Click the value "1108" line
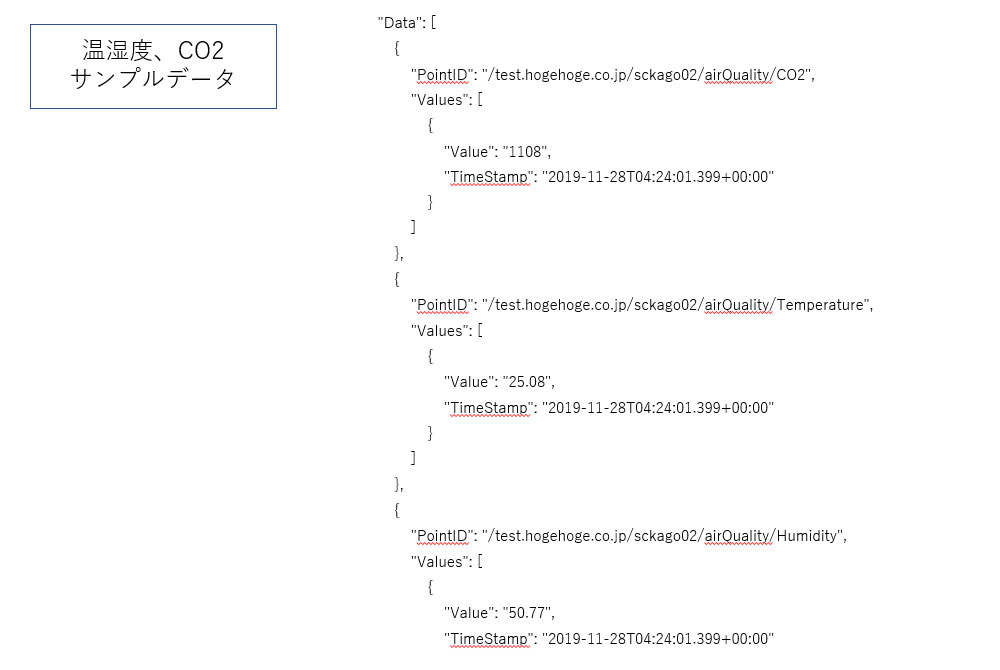 point(497,151)
